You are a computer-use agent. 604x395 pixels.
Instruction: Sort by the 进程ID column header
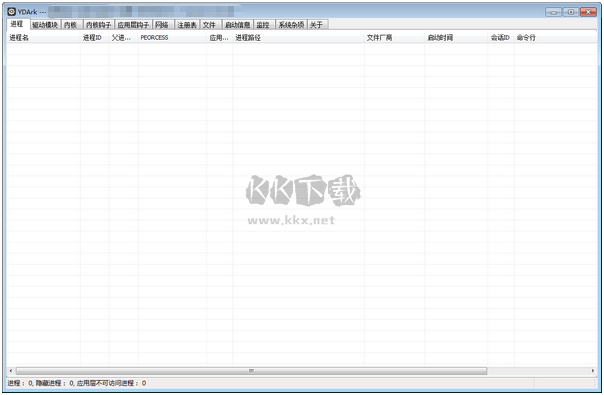[95, 38]
